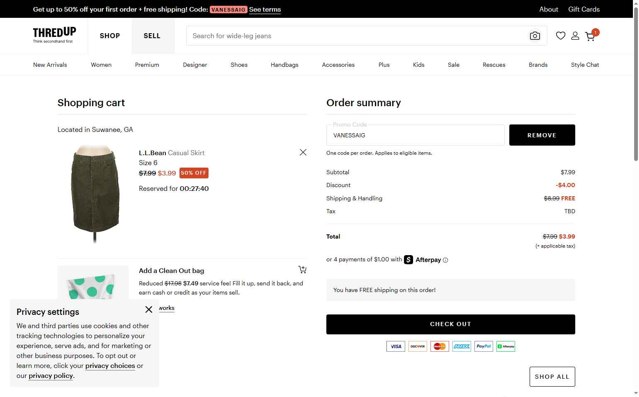Open New Arrivals category
Viewport: 639px width, 397px height.
50,65
